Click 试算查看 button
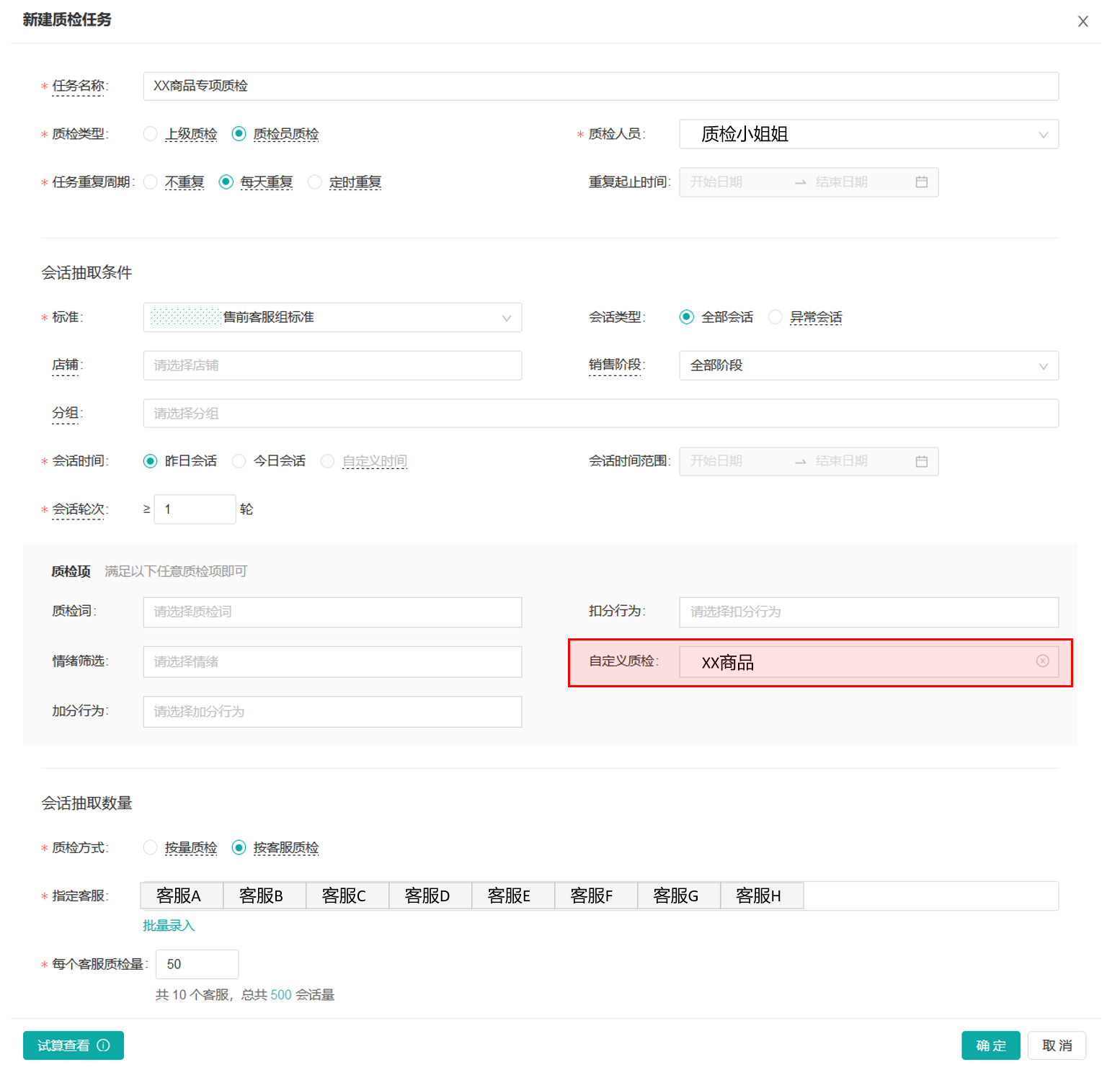Viewport: 1120px width, 1080px height. pyautogui.click(x=74, y=1045)
